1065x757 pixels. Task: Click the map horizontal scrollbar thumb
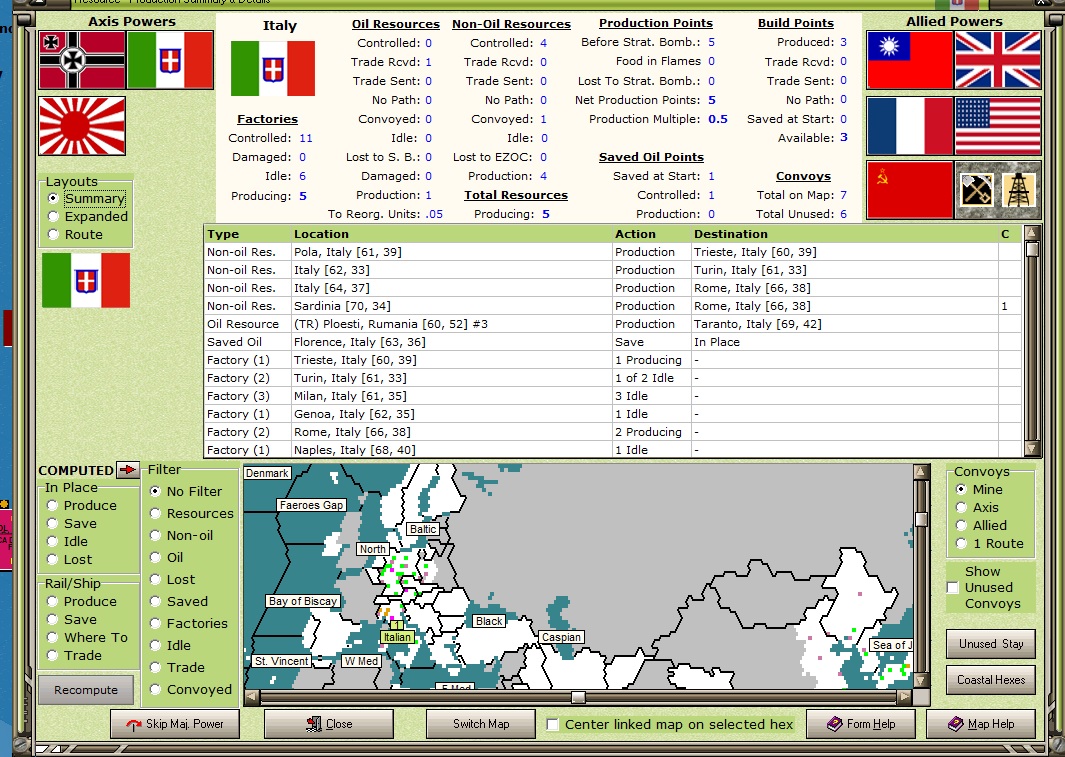point(578,697)
